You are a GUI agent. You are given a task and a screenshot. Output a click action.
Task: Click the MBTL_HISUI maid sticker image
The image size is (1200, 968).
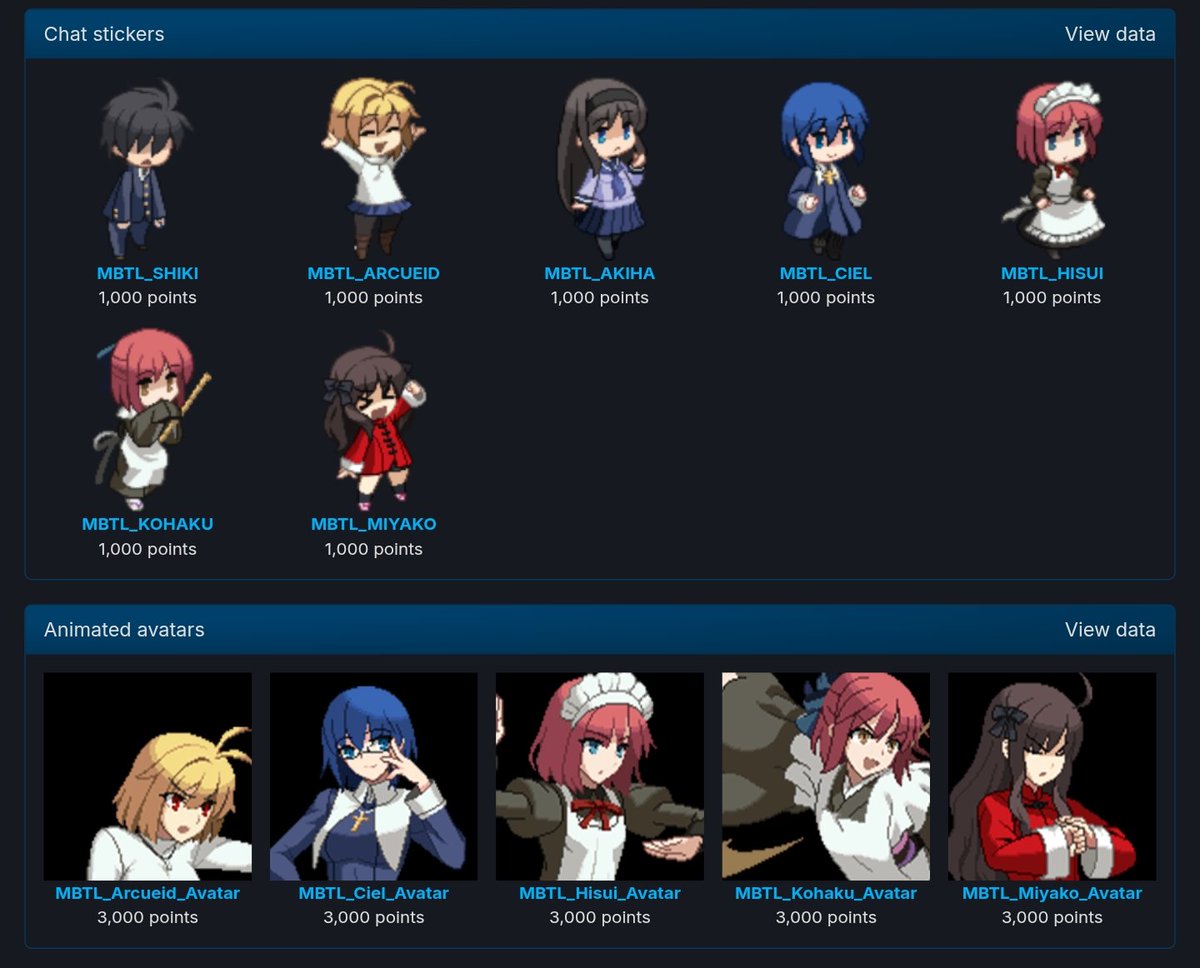[x=1052, y=168]
